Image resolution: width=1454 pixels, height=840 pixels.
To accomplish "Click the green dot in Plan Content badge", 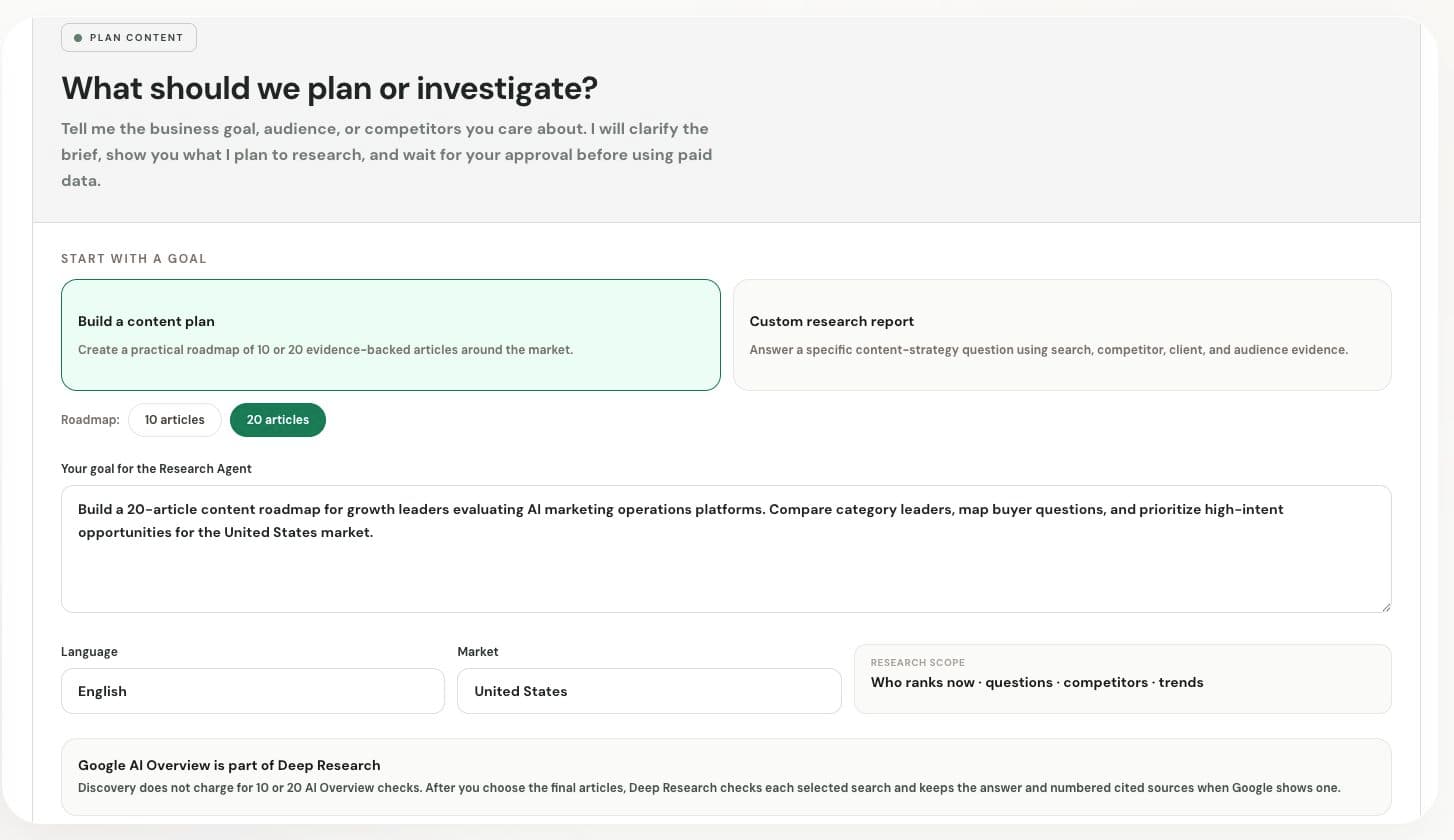I will (78, 38).
